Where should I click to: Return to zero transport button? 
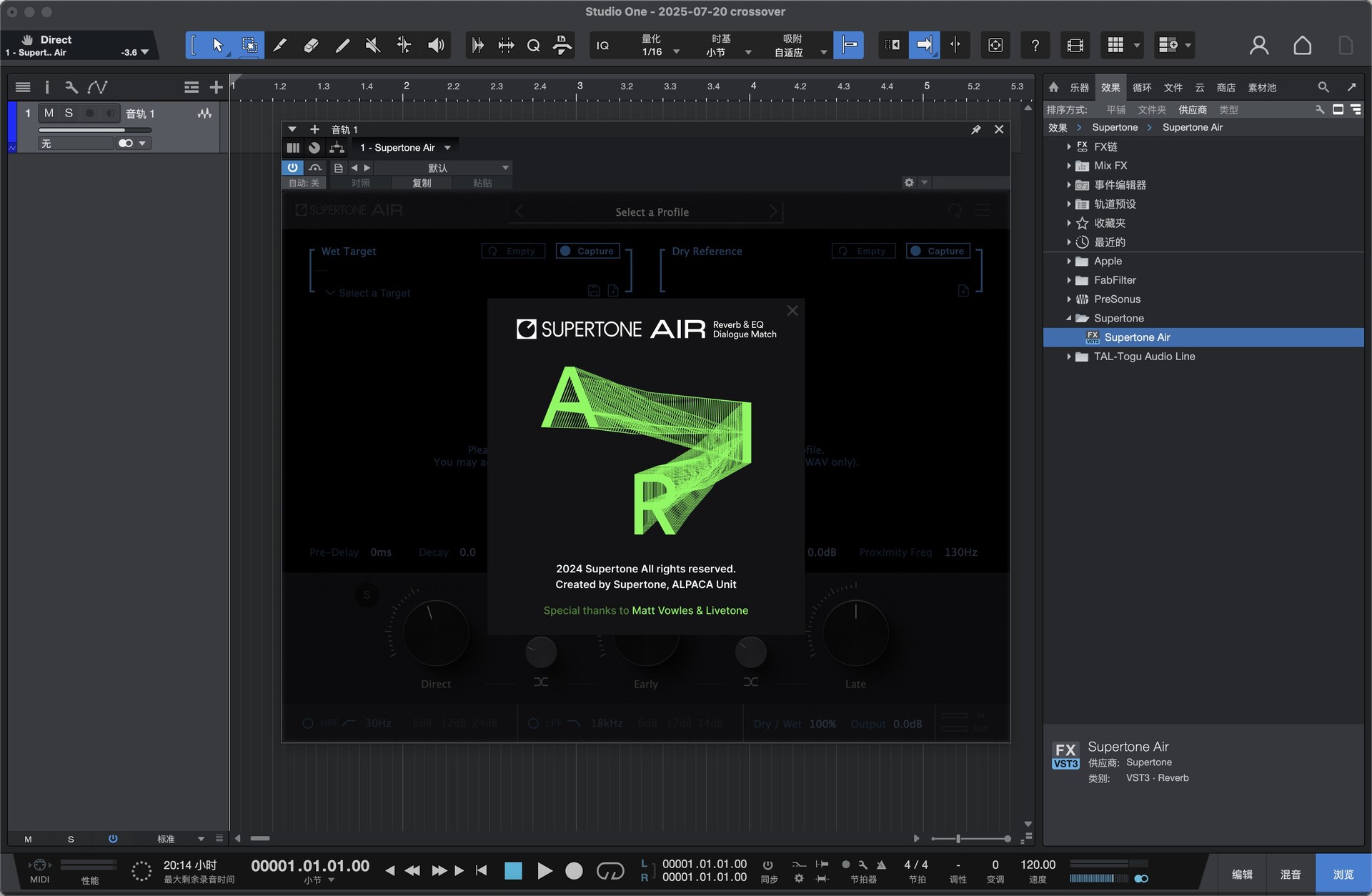[x=482, y=870]
